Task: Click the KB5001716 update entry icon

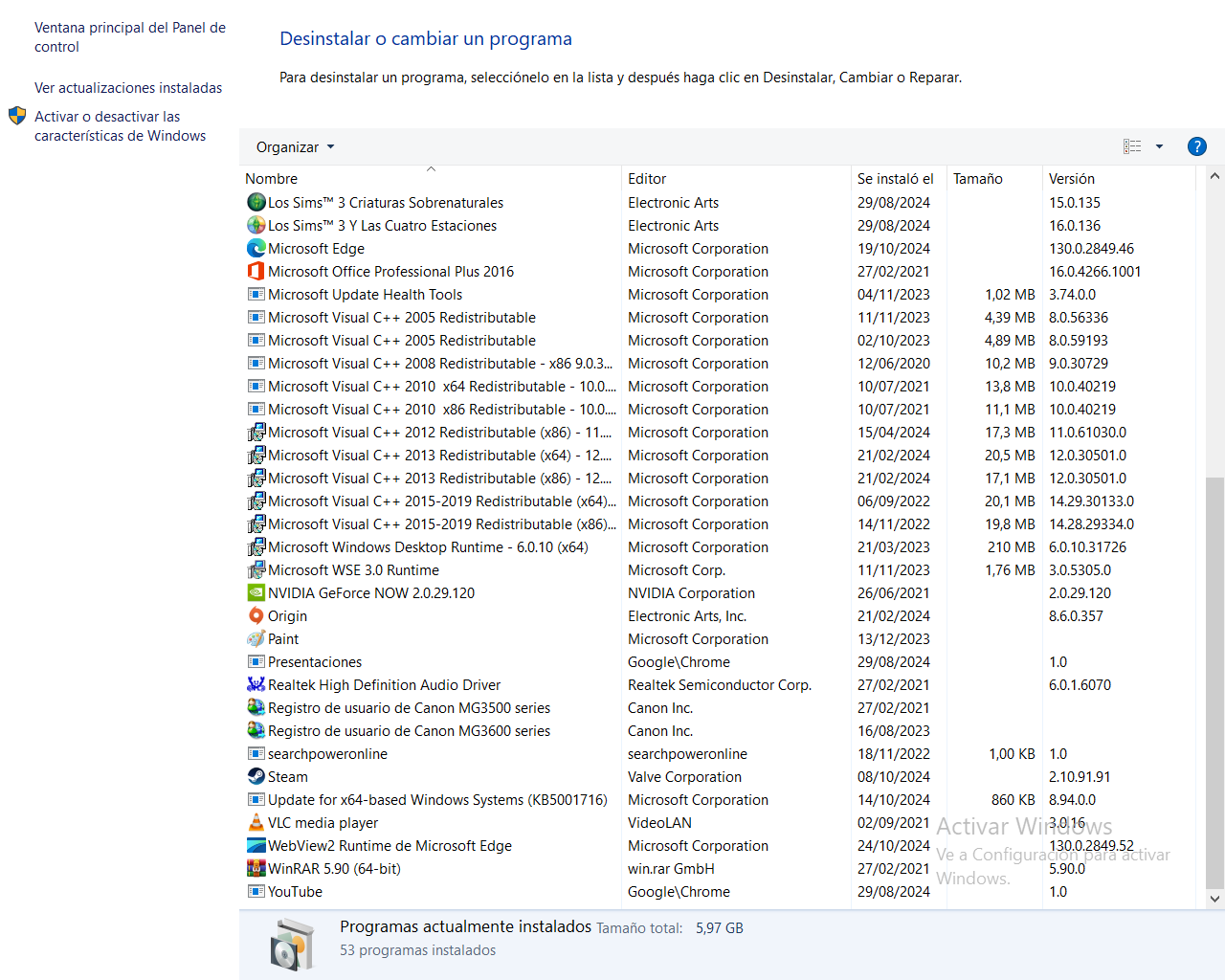Action: 256,799
